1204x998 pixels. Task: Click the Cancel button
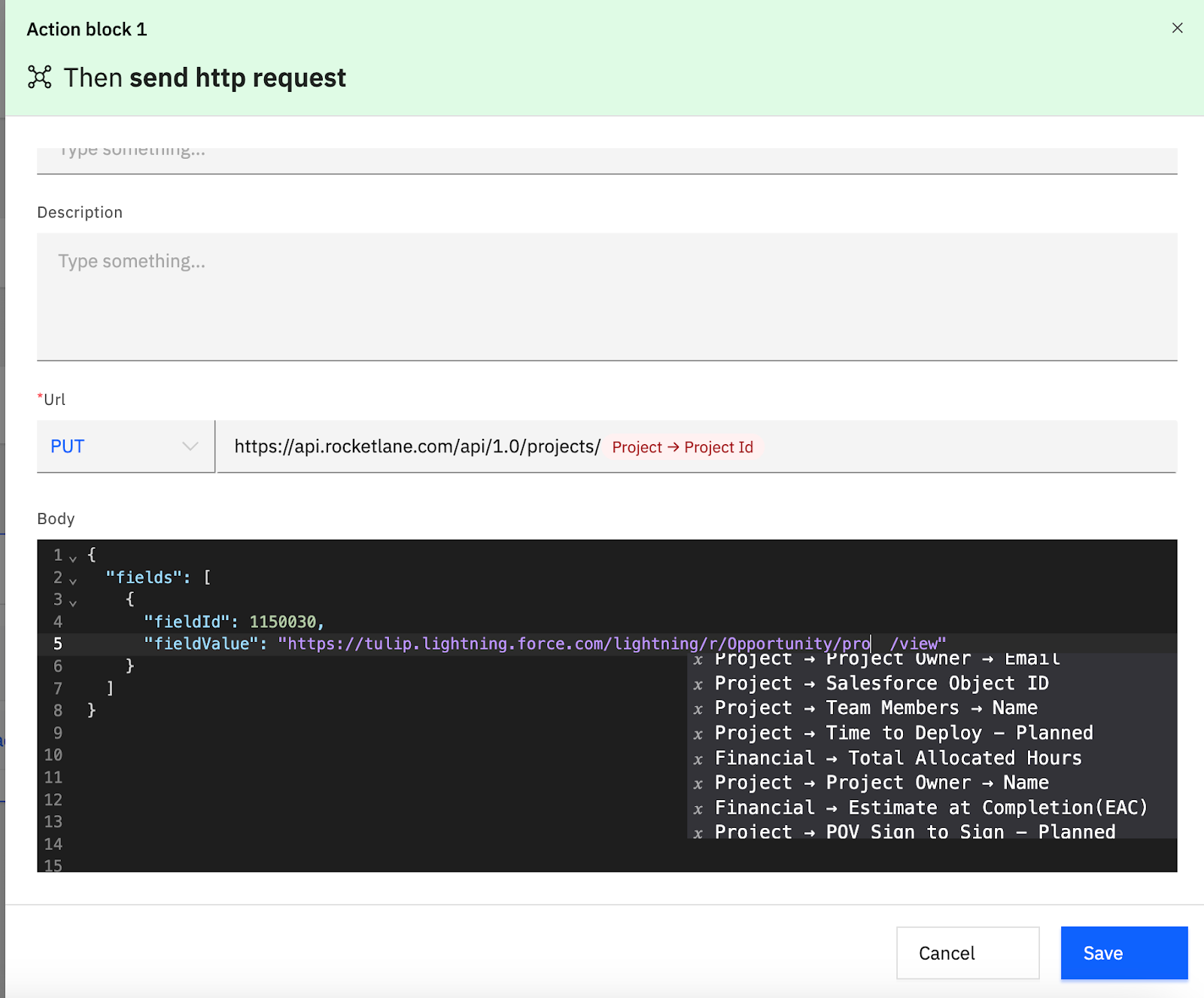[x=968, y=953]
